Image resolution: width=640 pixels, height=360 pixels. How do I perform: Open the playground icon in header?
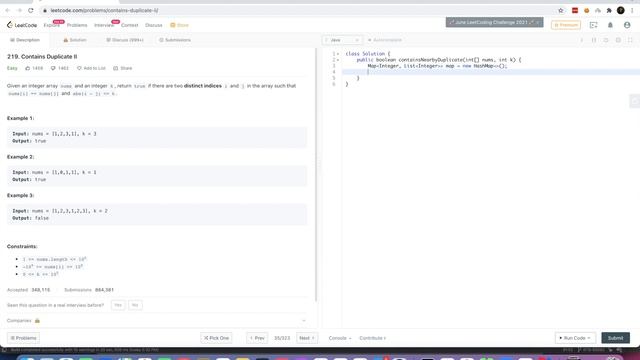click(593, 25)
